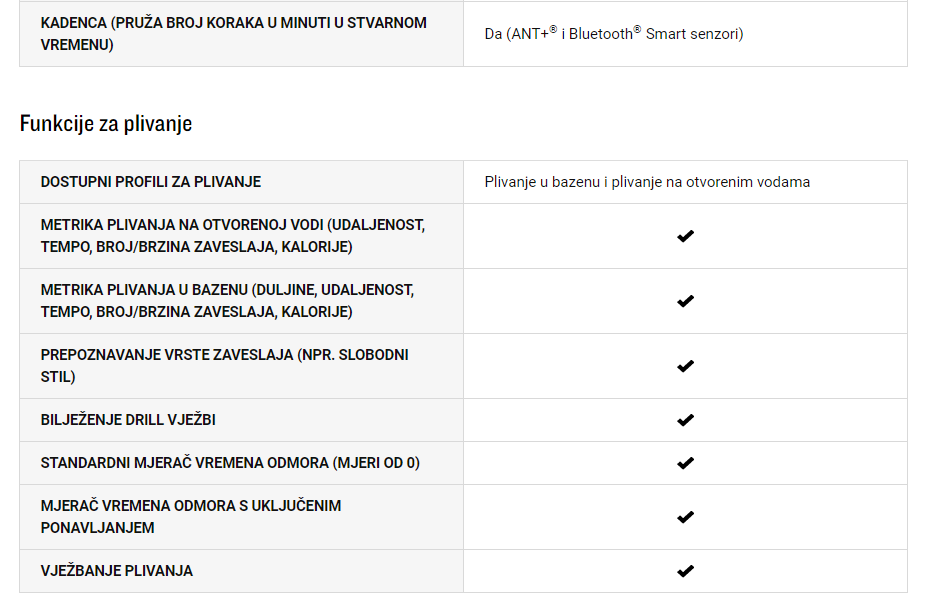933x609 pixels.
Task: Click checkmark for standardni mjerač vremena odmora
Action: 685,463
